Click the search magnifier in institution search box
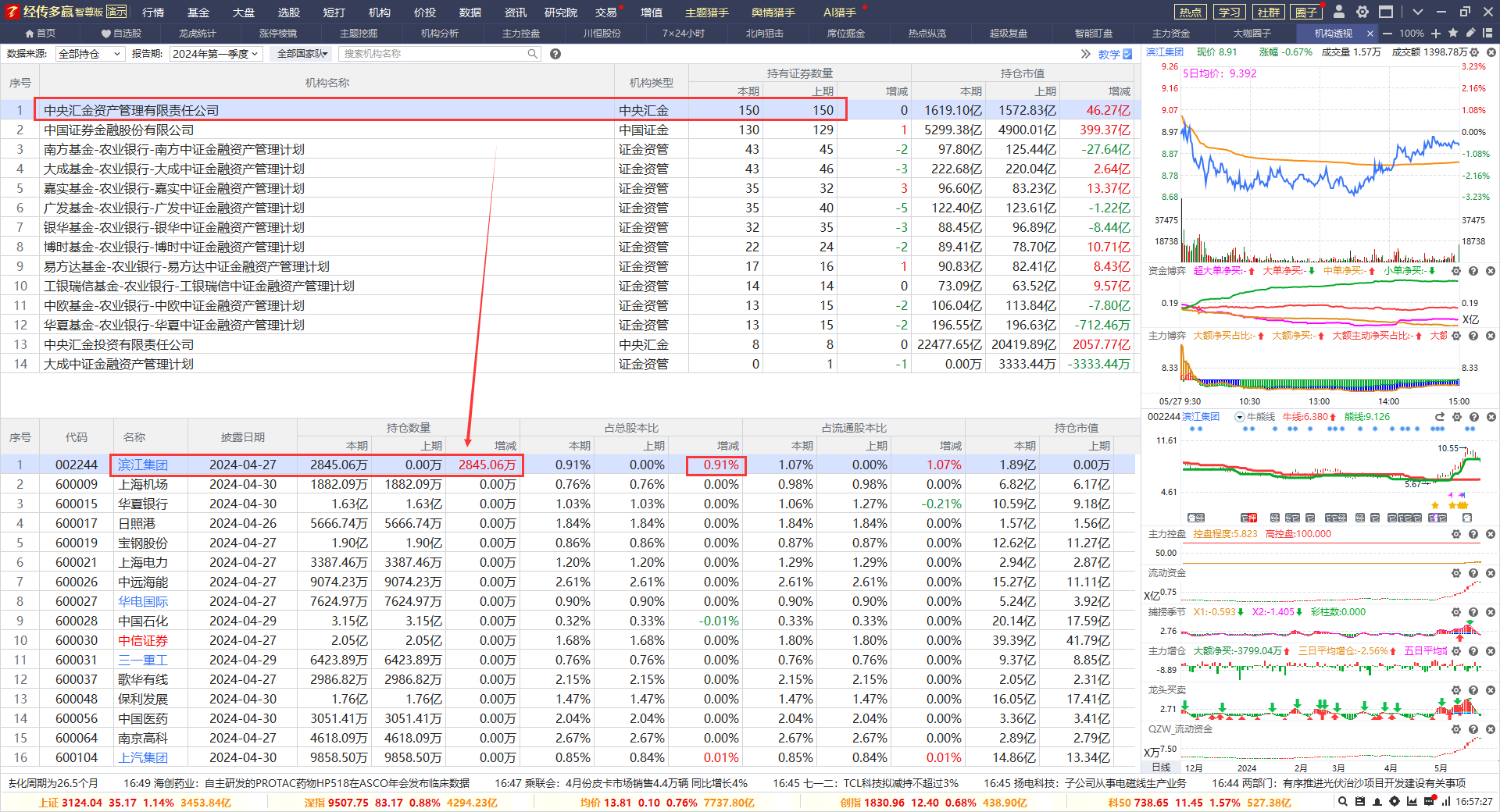 point(532,54)
